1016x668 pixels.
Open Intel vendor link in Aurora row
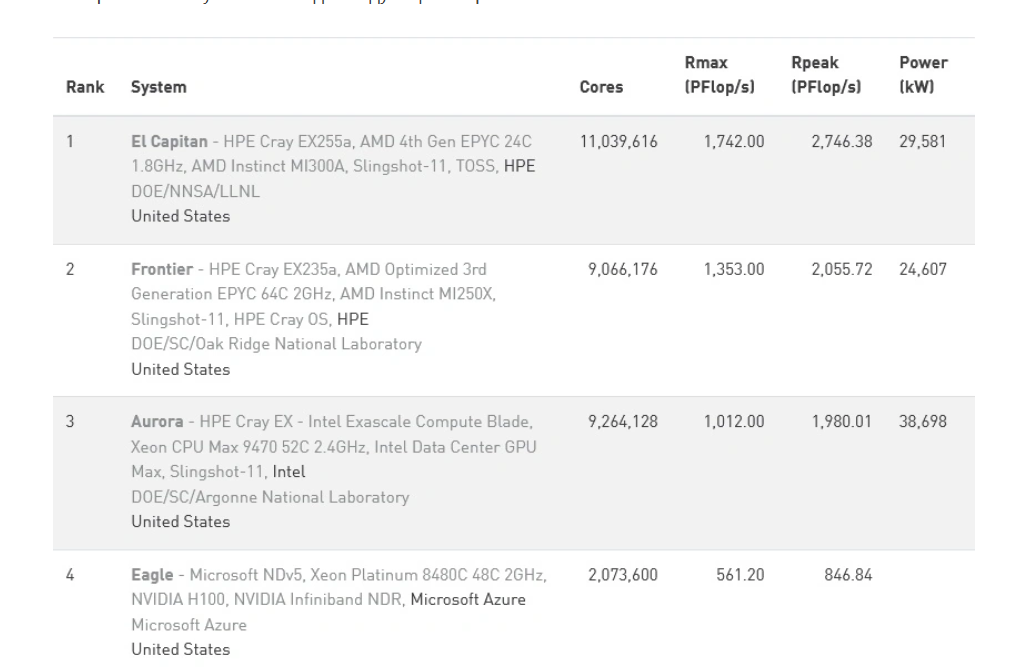coord(289,472)
